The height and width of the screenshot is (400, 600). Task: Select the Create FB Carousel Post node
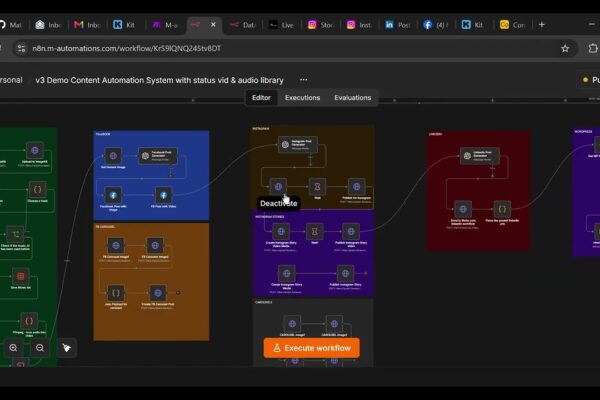(158, 293)
